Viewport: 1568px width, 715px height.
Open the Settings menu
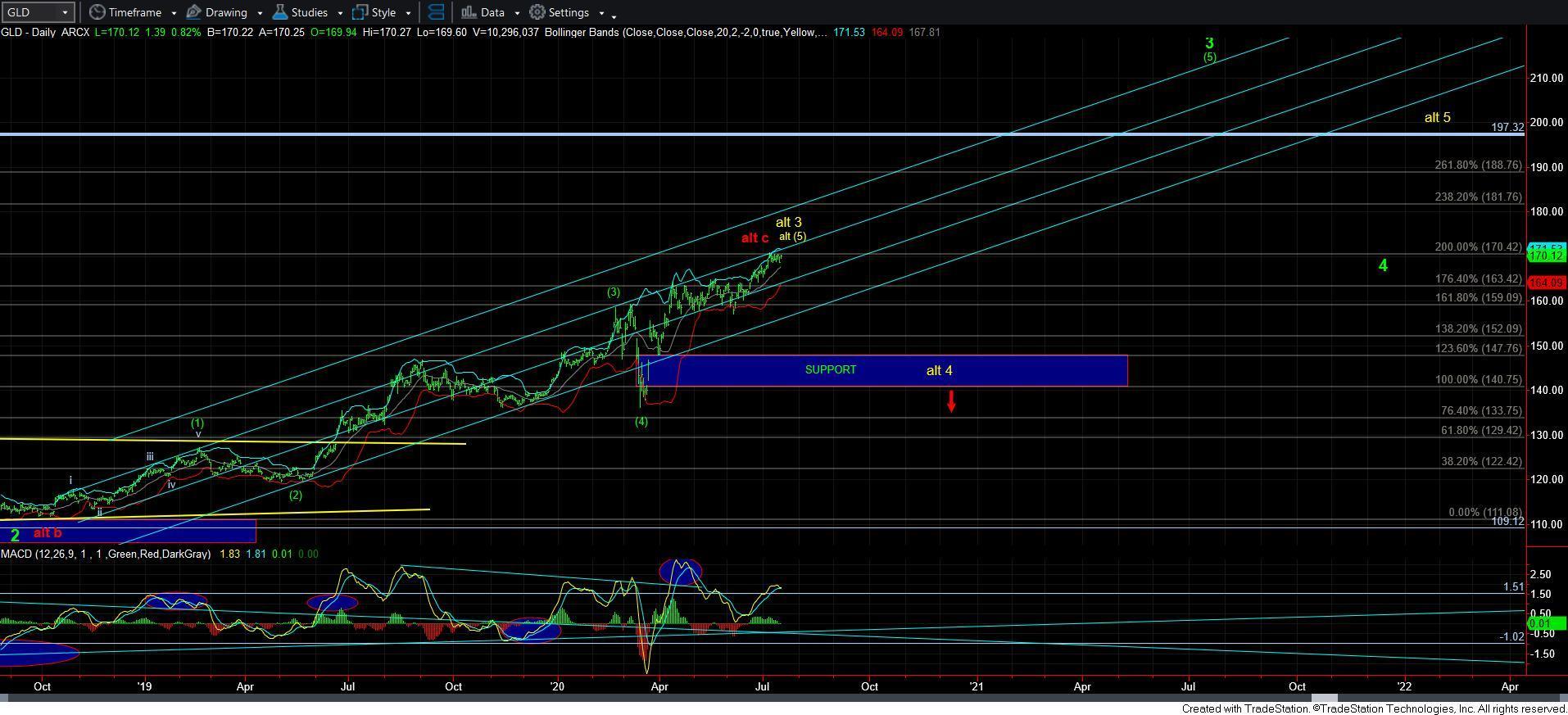(568, 12)
